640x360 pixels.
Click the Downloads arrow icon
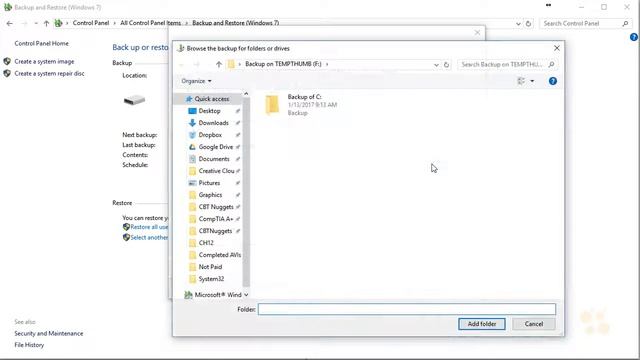point(192,123)
